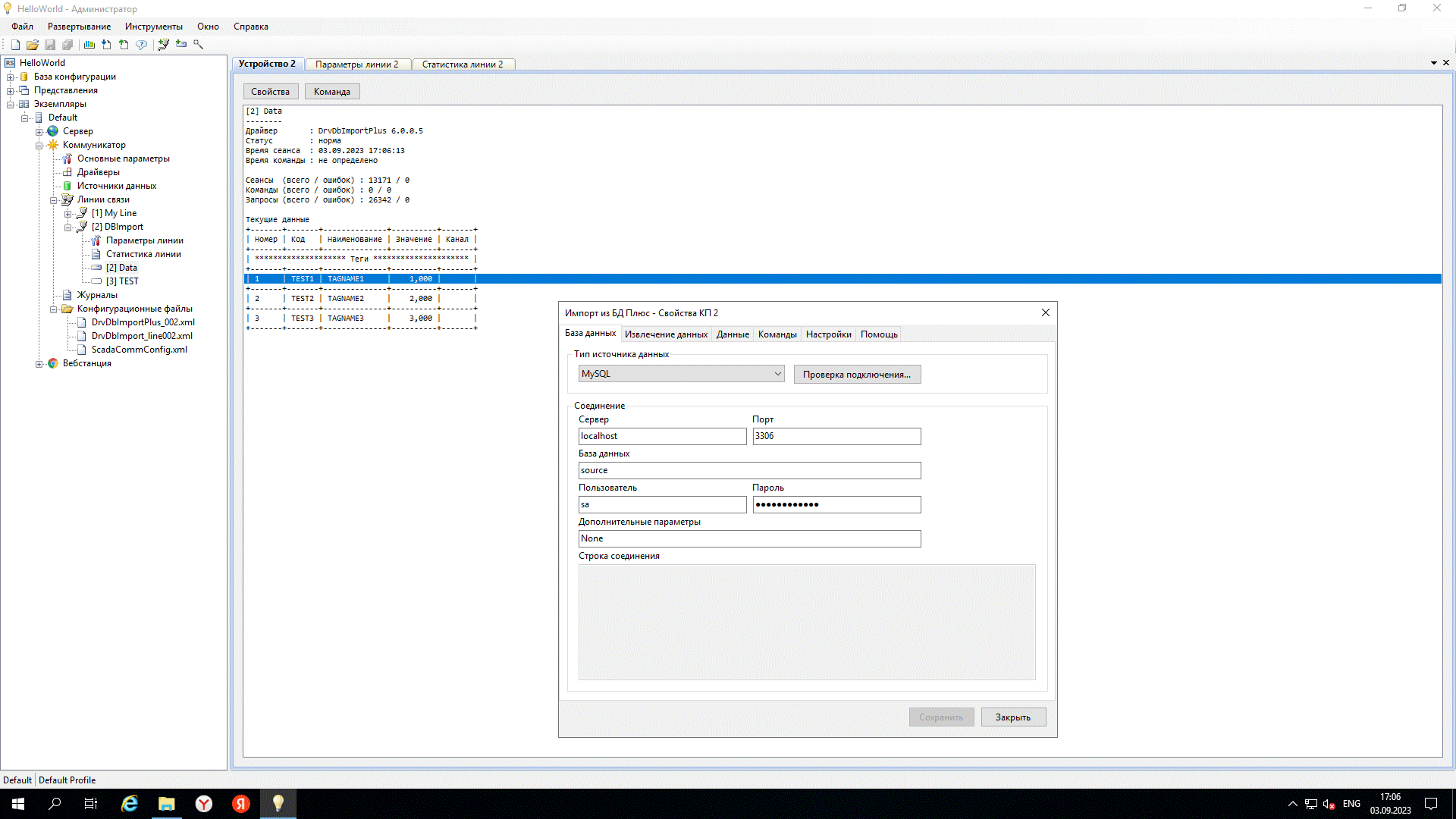Click the sun icon beside Коммуникатор
This screenshot has width=1456, height=819.
pyautogui.click(x=53, y=145)
